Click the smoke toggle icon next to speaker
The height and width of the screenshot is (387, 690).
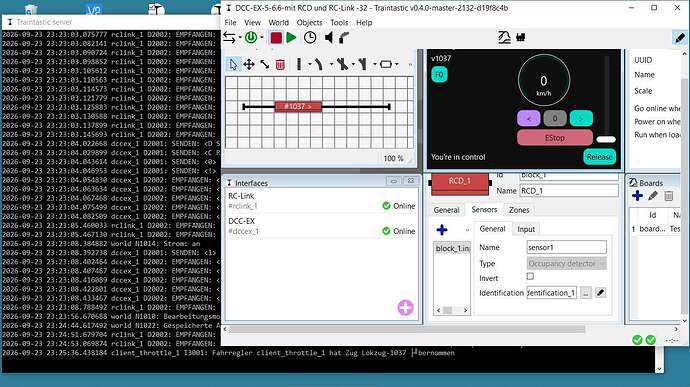tap(344, 38)
